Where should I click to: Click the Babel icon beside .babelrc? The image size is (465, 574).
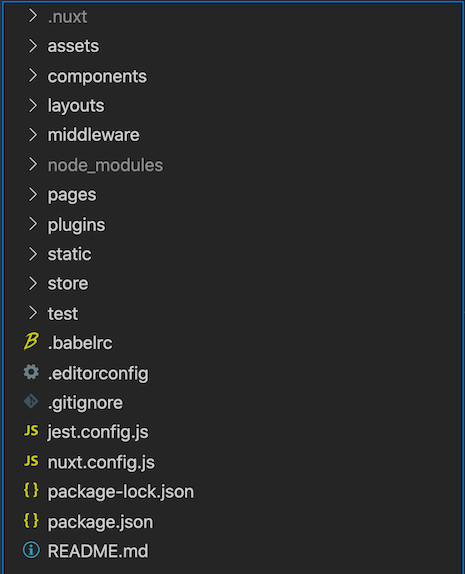click(x=31, y=342)
